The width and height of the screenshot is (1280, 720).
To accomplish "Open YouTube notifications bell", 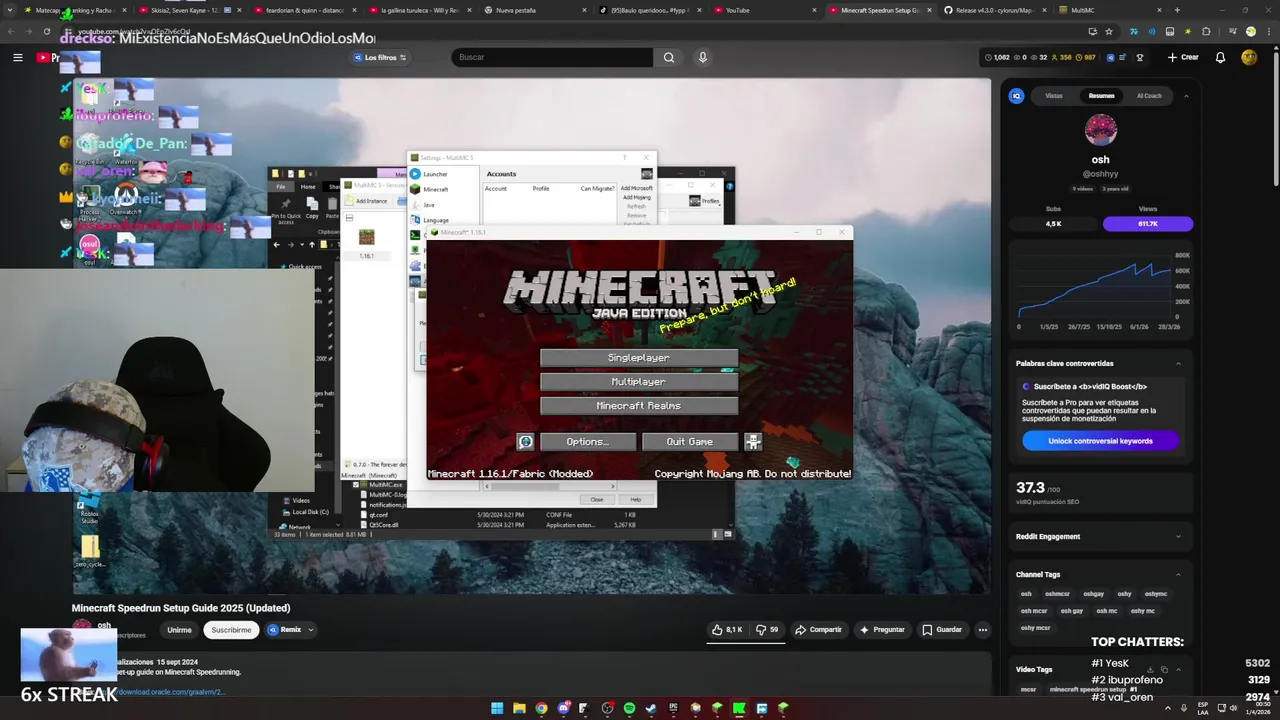I will [1220, 58].
